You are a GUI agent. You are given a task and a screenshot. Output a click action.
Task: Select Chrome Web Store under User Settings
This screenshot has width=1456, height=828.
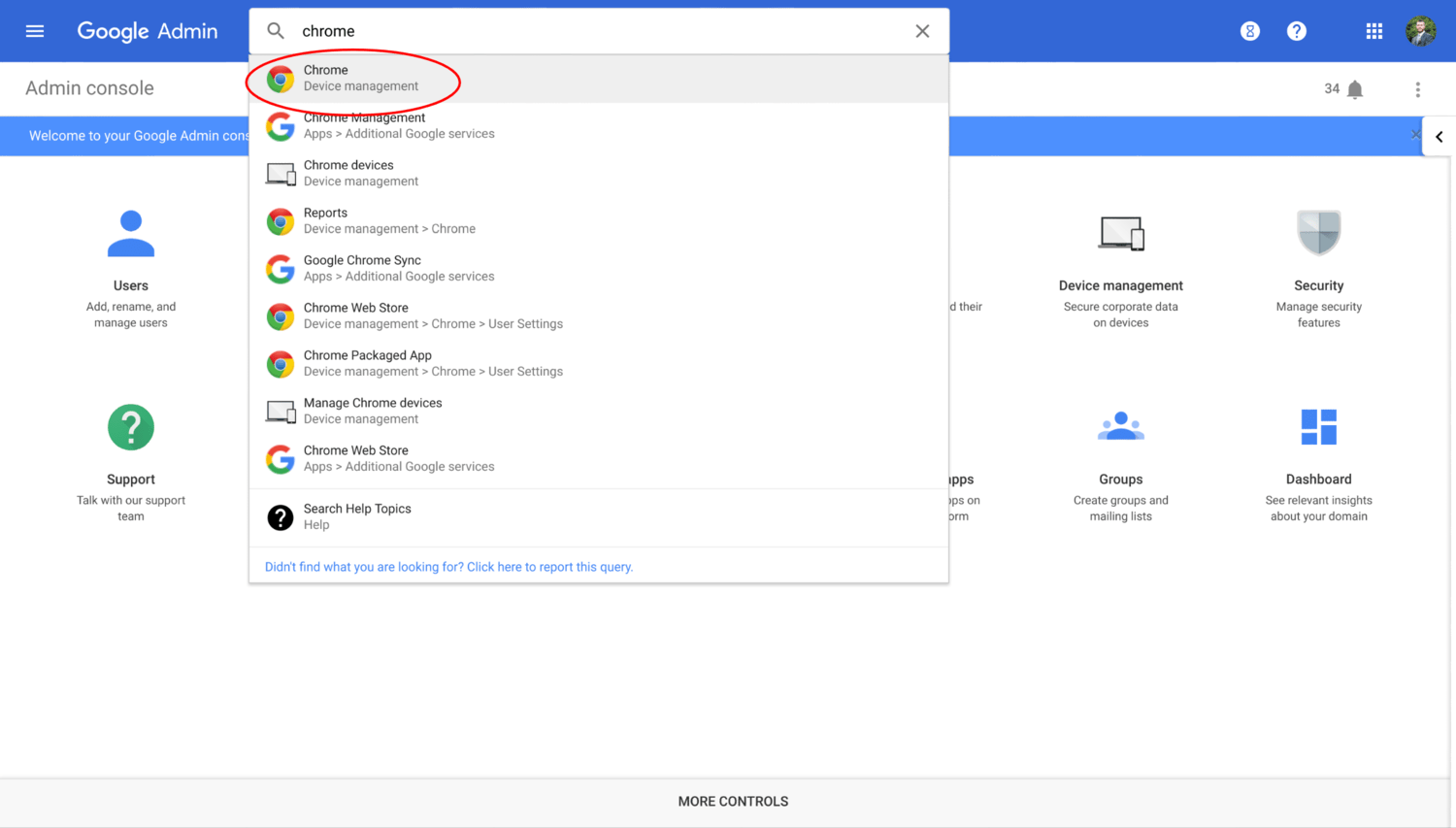(599, 316)
